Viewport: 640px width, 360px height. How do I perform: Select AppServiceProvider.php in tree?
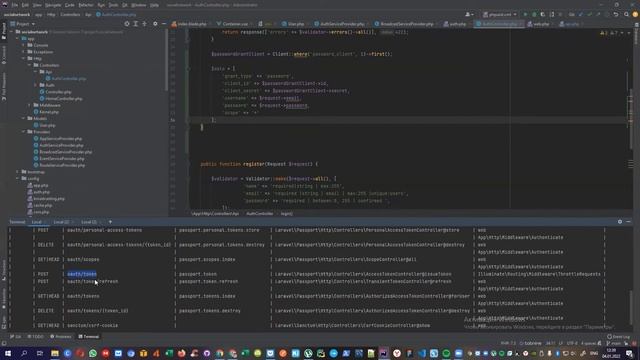58,139
